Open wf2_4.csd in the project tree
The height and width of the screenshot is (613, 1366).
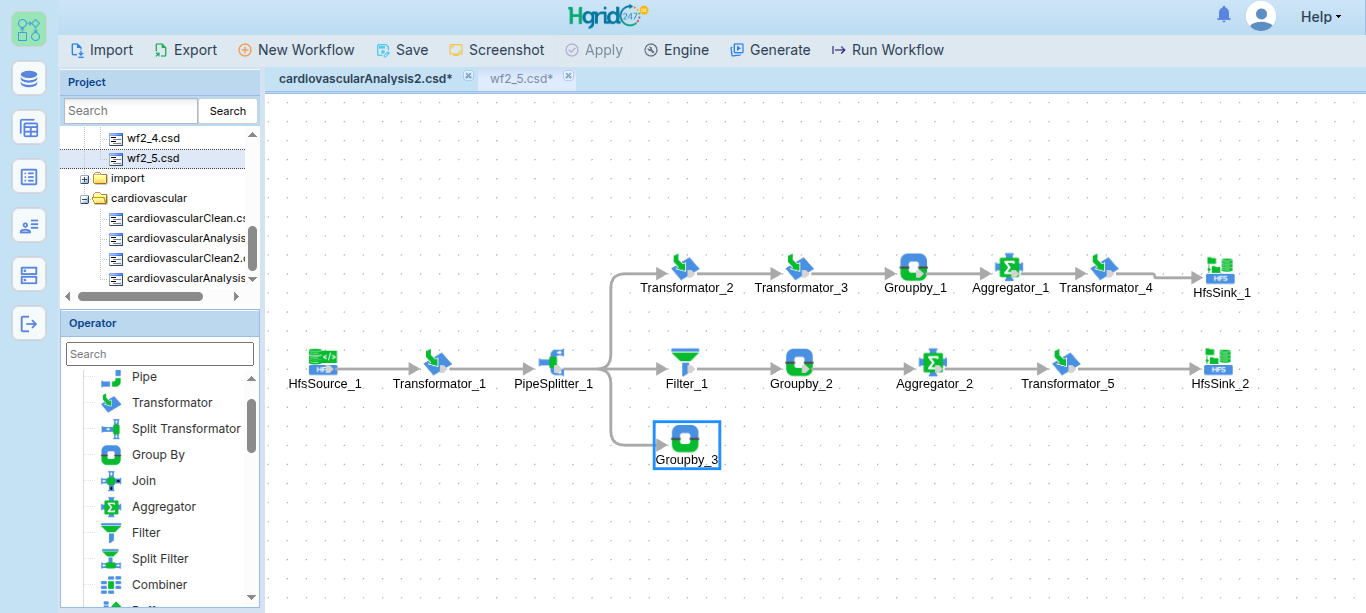[x=153, y=138]
